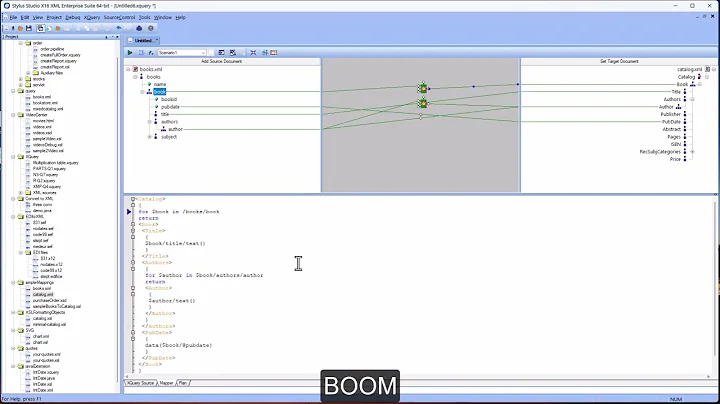Run the XQuery with the green play button
The height and width of the screenshot is (404, 720).
pos(130,53)
